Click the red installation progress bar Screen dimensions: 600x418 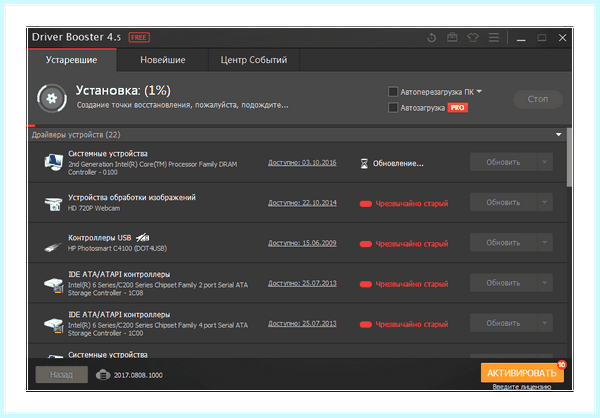tap(31, 126)
